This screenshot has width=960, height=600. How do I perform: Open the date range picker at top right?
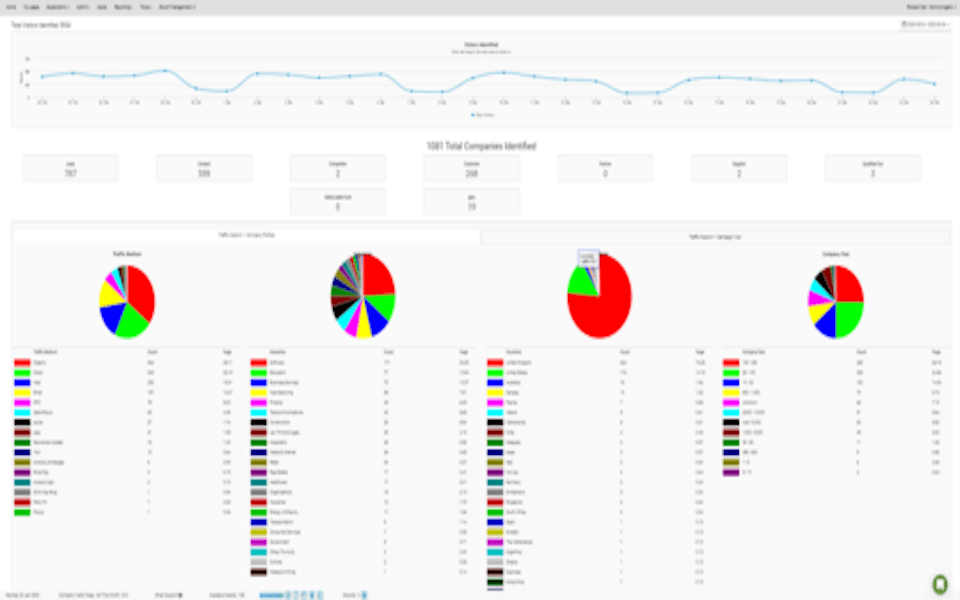click(924, 24)
